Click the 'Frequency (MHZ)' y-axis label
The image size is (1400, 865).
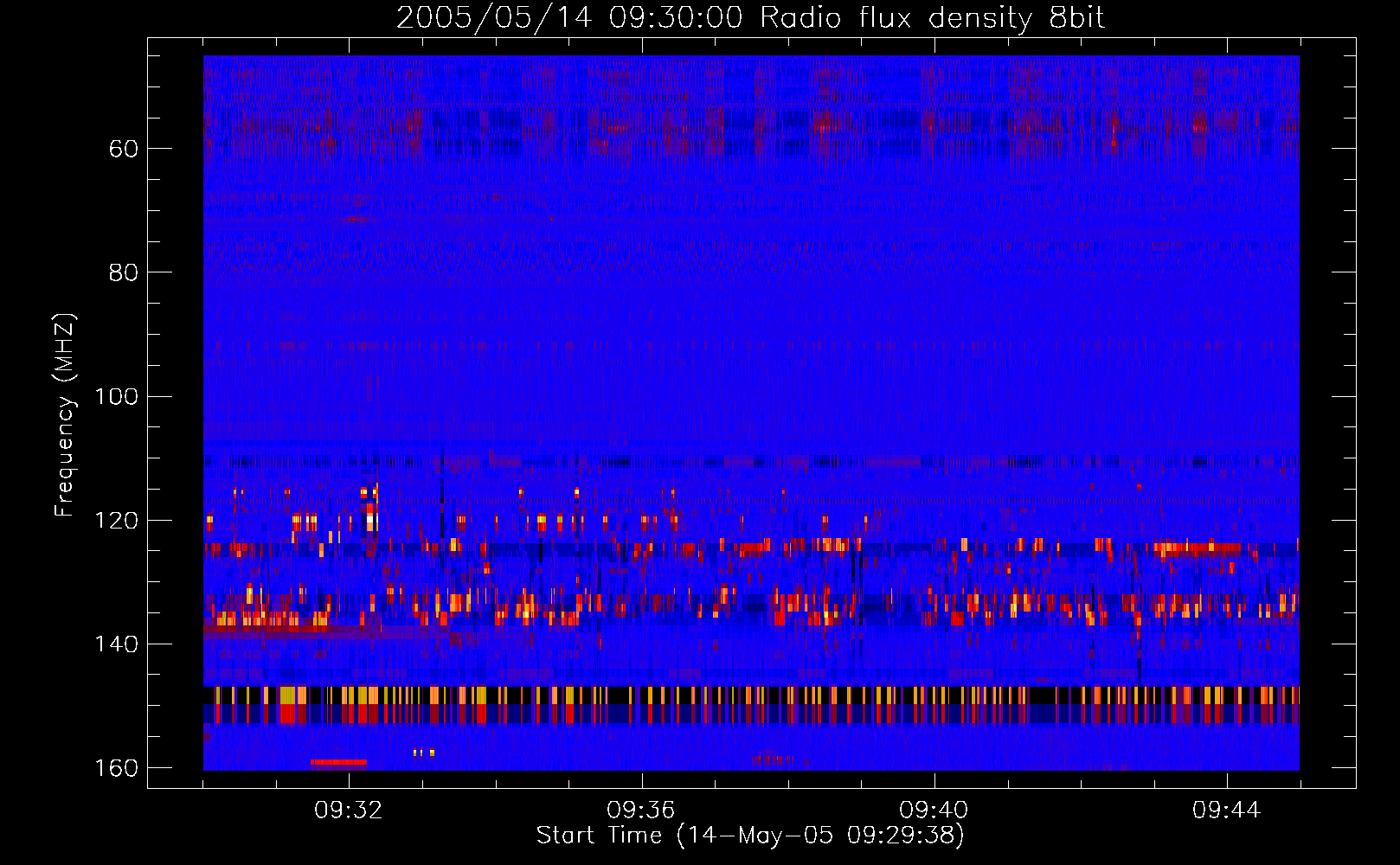pos(65,414)
